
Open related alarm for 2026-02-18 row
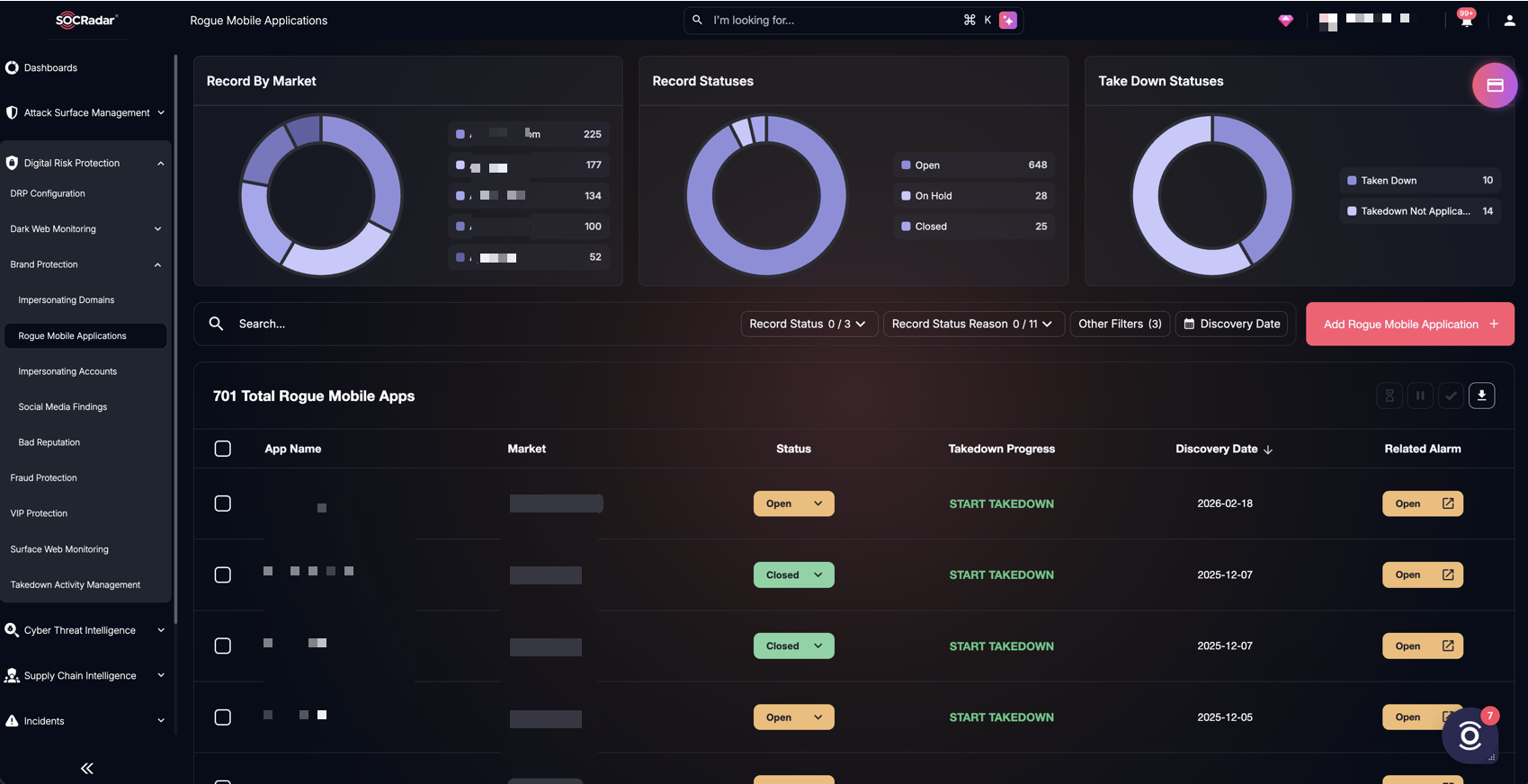coord(1423,503)
